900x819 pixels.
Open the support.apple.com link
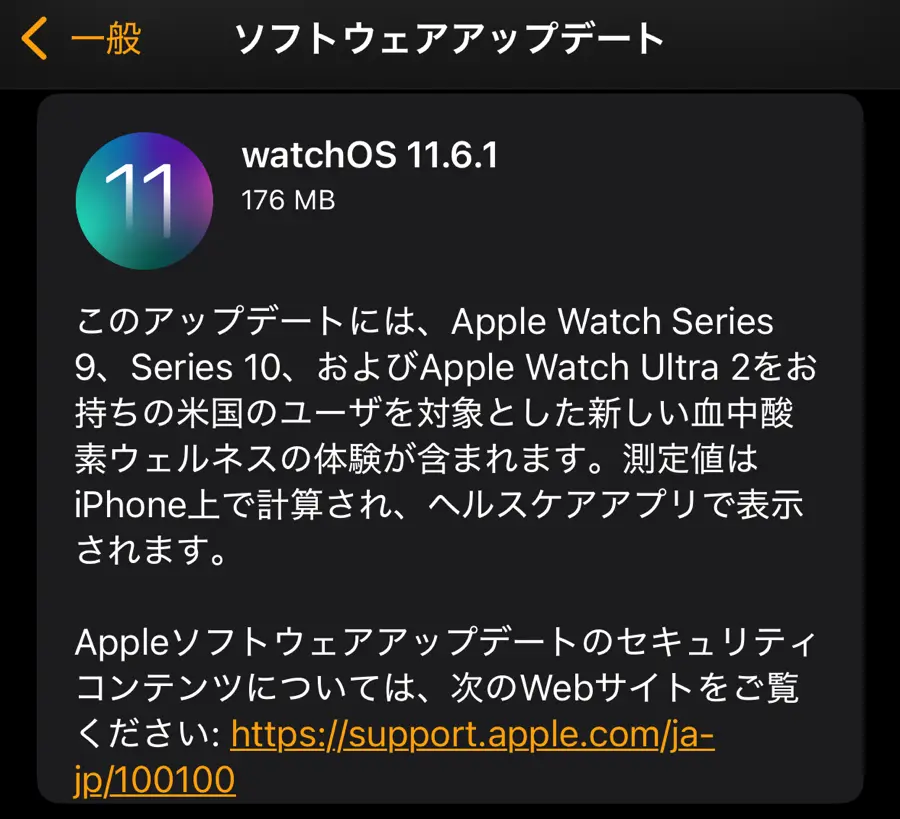[x=472, y=735]
